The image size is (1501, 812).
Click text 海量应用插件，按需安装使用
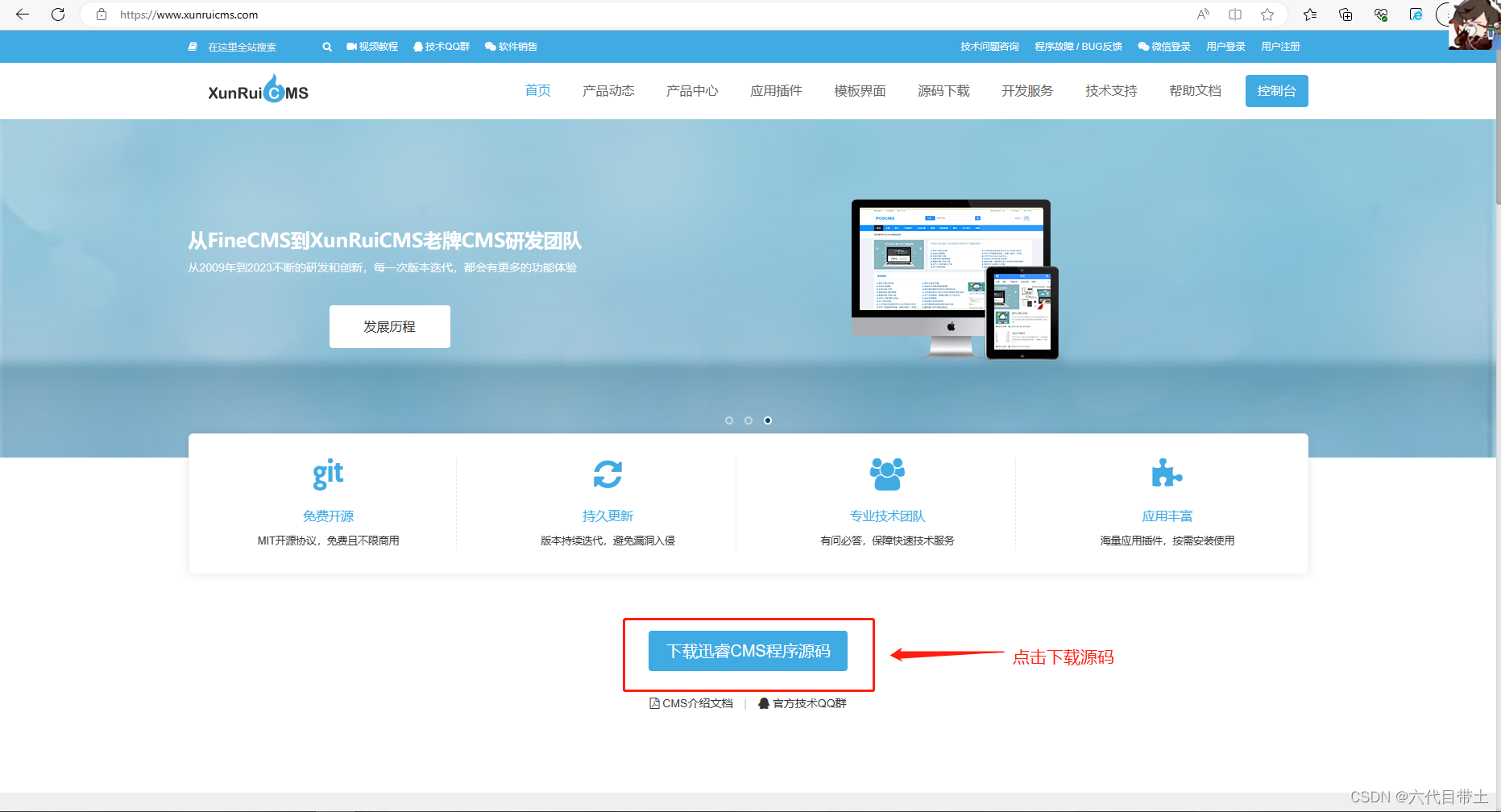(1167, 541)
